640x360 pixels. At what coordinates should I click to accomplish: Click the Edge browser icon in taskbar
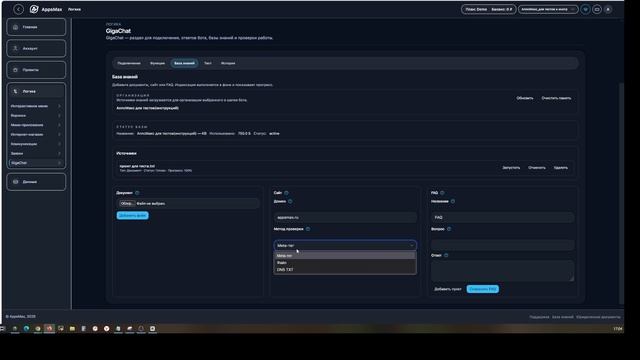point(27,329)
